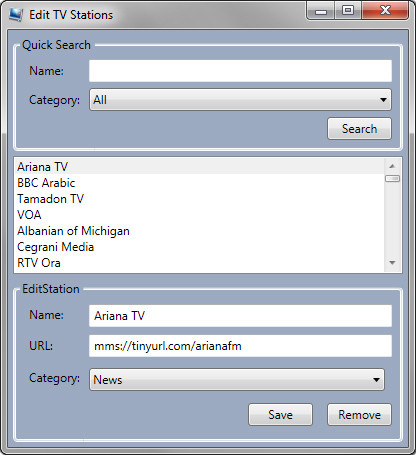Click the Search button

(x=359, y=128)
